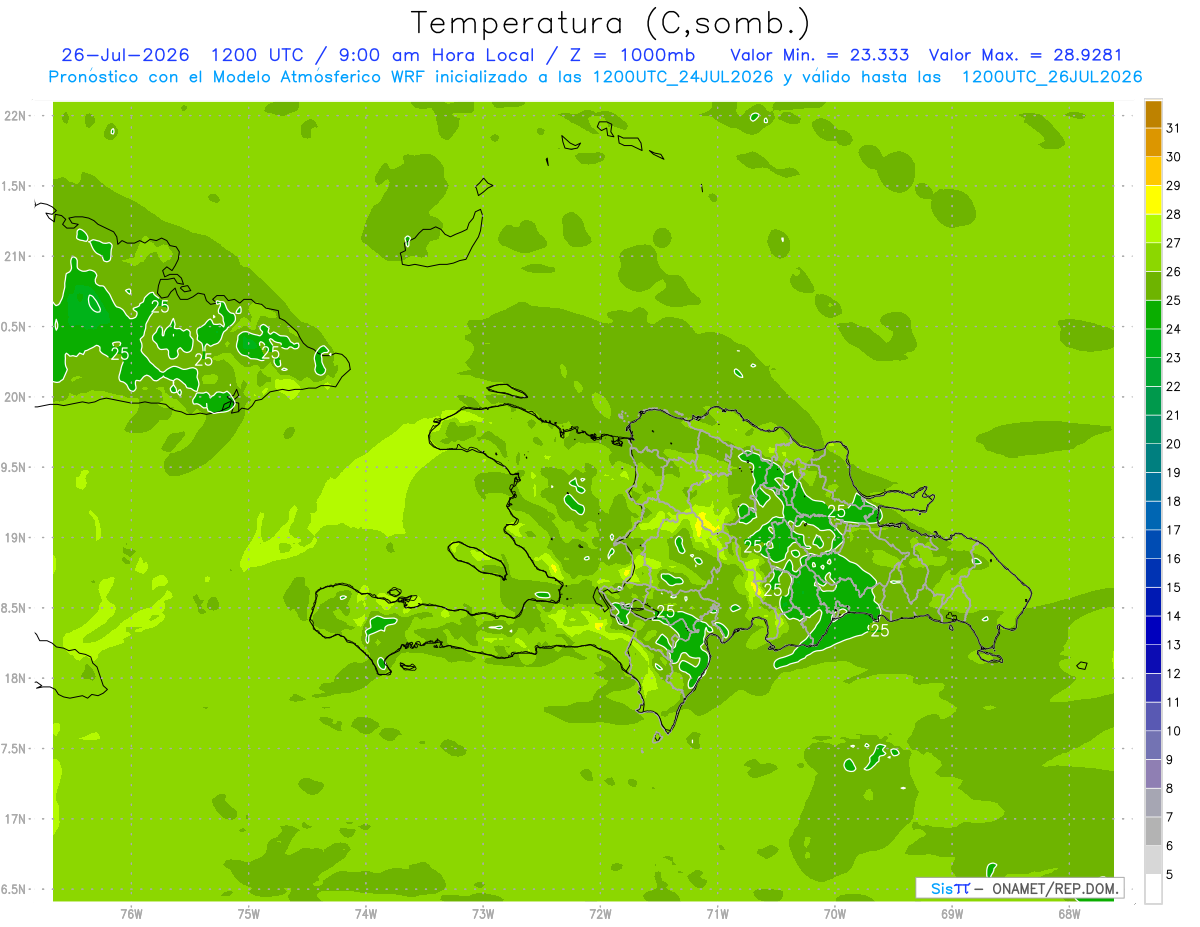Pick the yellow swatch between 28 and 29
Image resolution: width=1200 pixels, height=927 pixels.
coord(1153,200)
